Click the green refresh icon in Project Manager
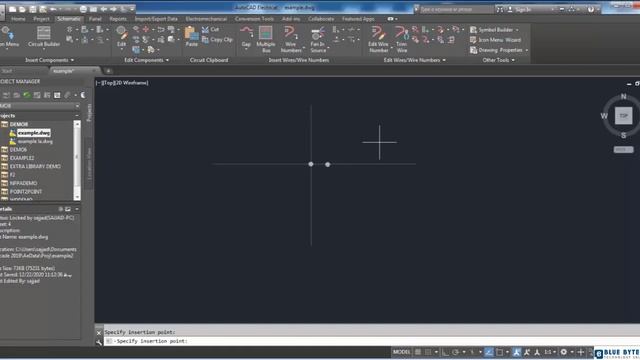 pyautogui.click(x=27, y=95)
